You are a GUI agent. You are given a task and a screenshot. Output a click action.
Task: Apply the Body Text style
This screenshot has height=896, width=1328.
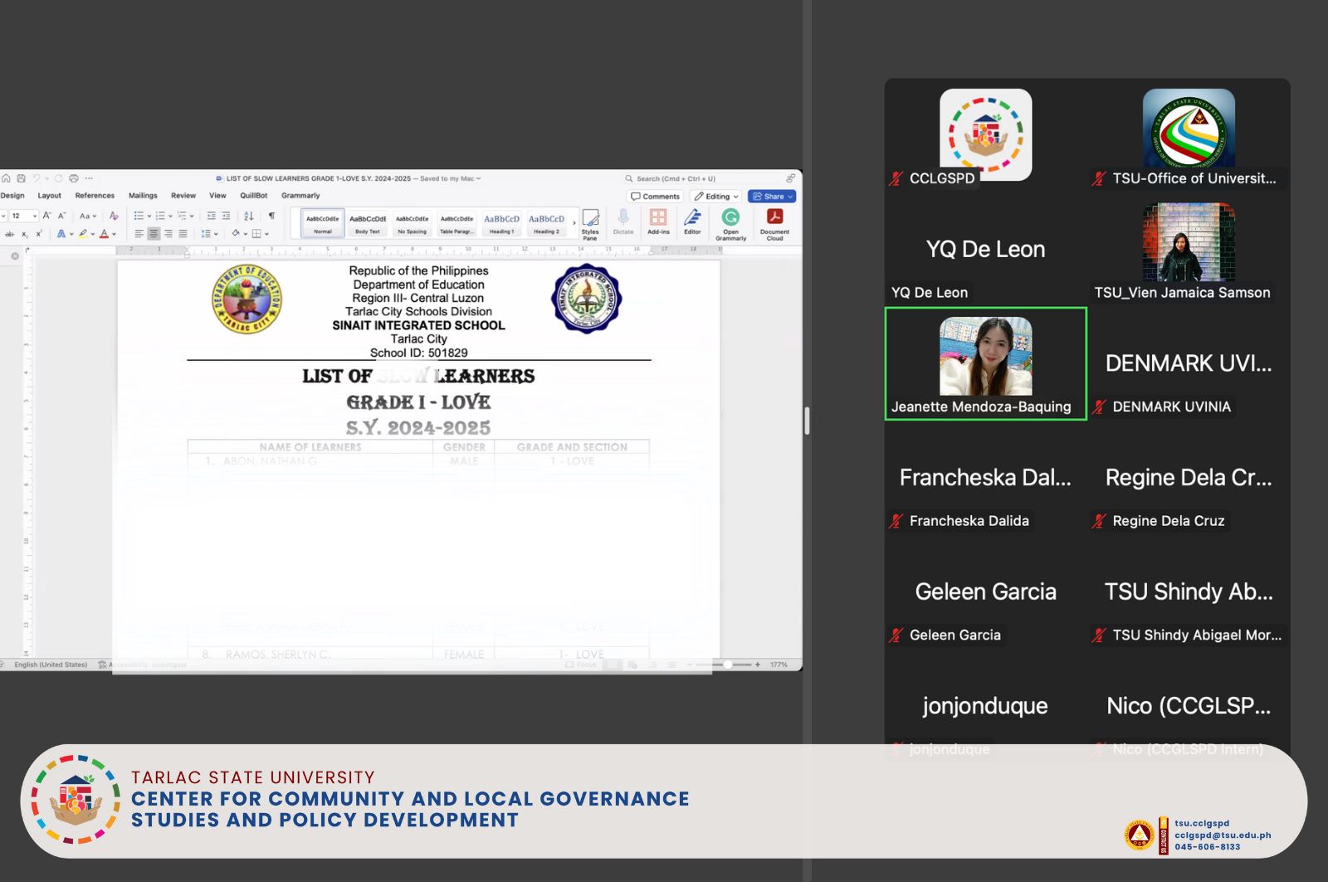[368, 224]
